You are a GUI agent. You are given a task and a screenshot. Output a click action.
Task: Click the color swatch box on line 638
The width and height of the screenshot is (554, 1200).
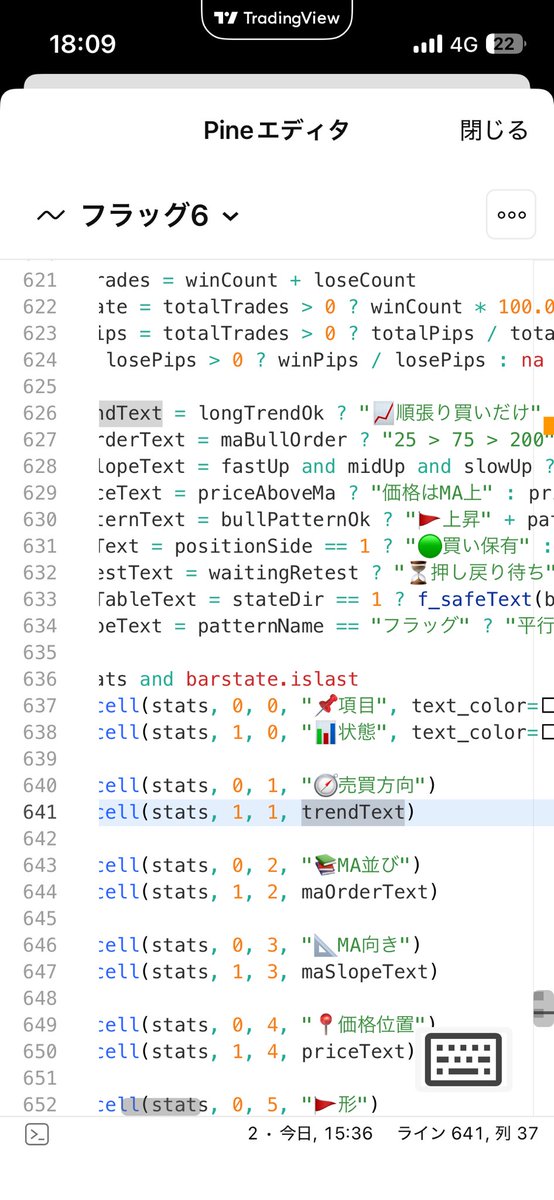point(547,732)
